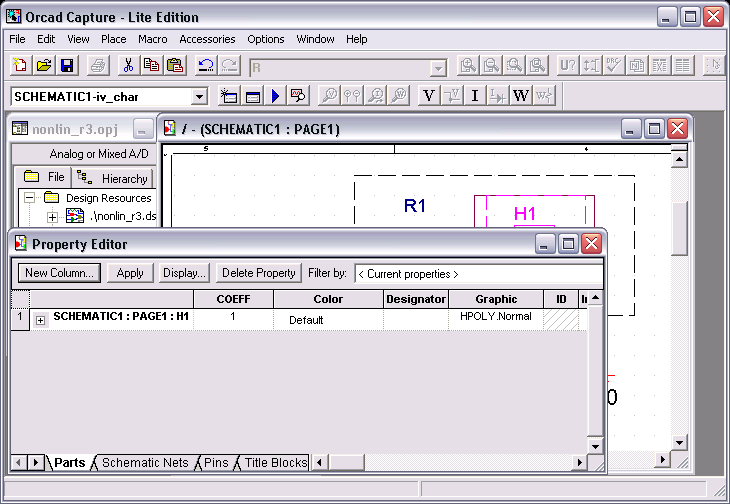Toggle bias power display (W button)

tap(521, 96)
